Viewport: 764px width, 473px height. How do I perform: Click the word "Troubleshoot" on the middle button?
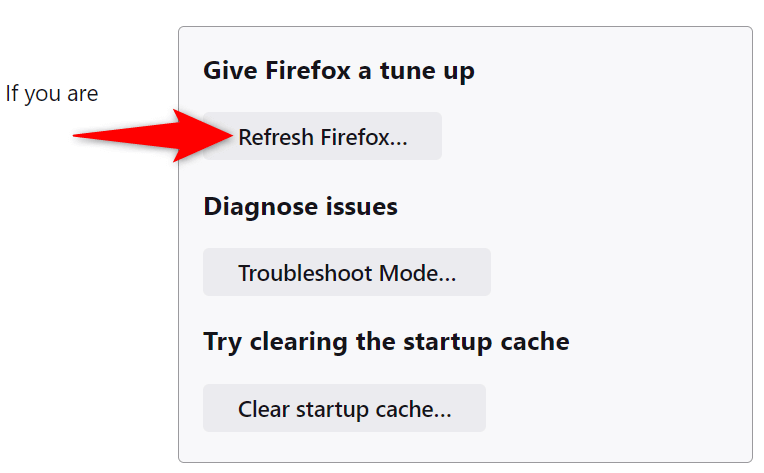tap(302, 273)
